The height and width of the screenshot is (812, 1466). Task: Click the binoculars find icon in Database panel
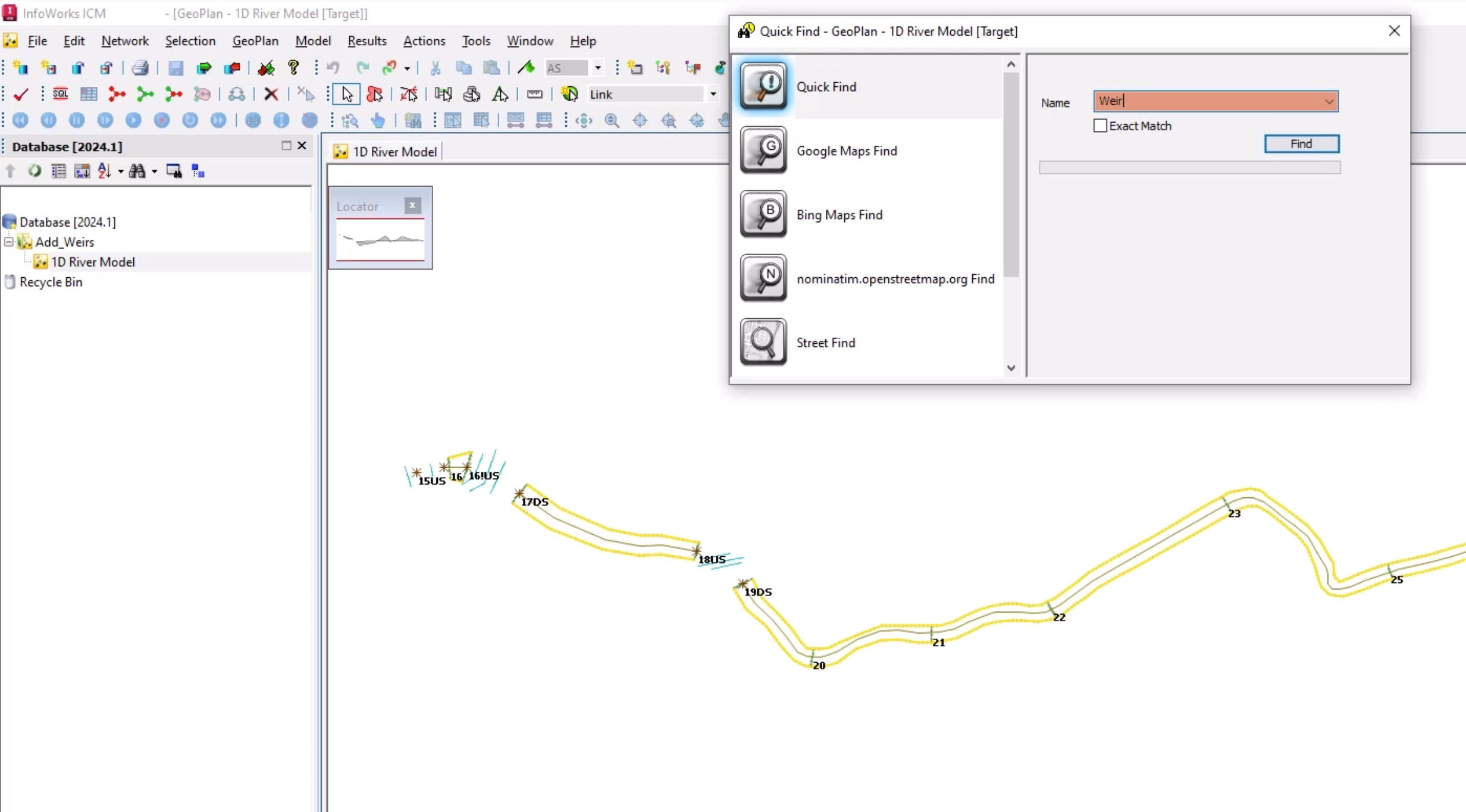click(x=137, y=171)
